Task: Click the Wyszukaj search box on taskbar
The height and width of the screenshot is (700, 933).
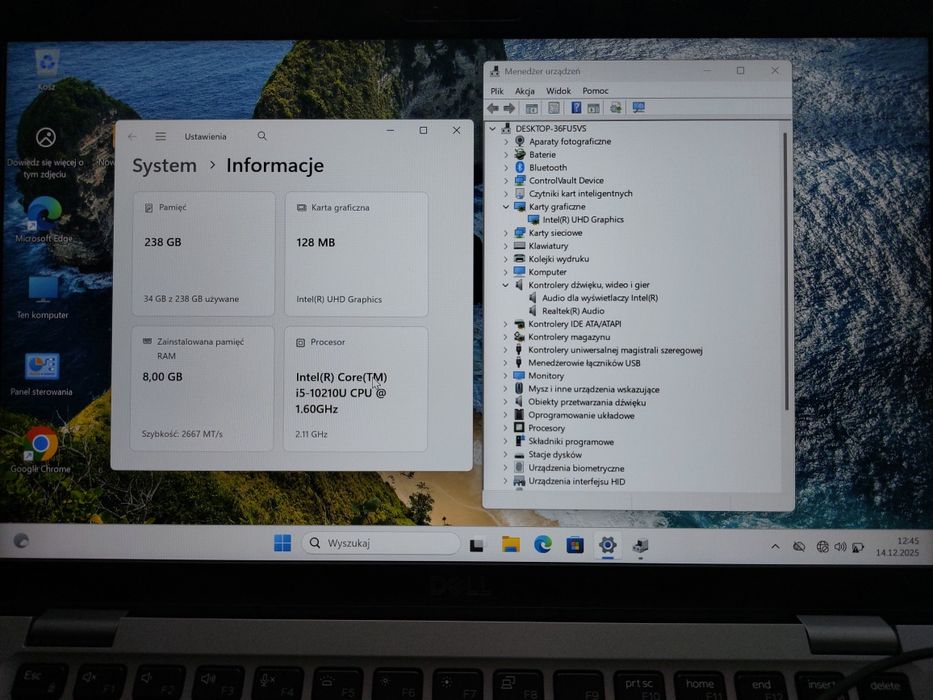Action: pyautogui.click(x=381, y=543)
